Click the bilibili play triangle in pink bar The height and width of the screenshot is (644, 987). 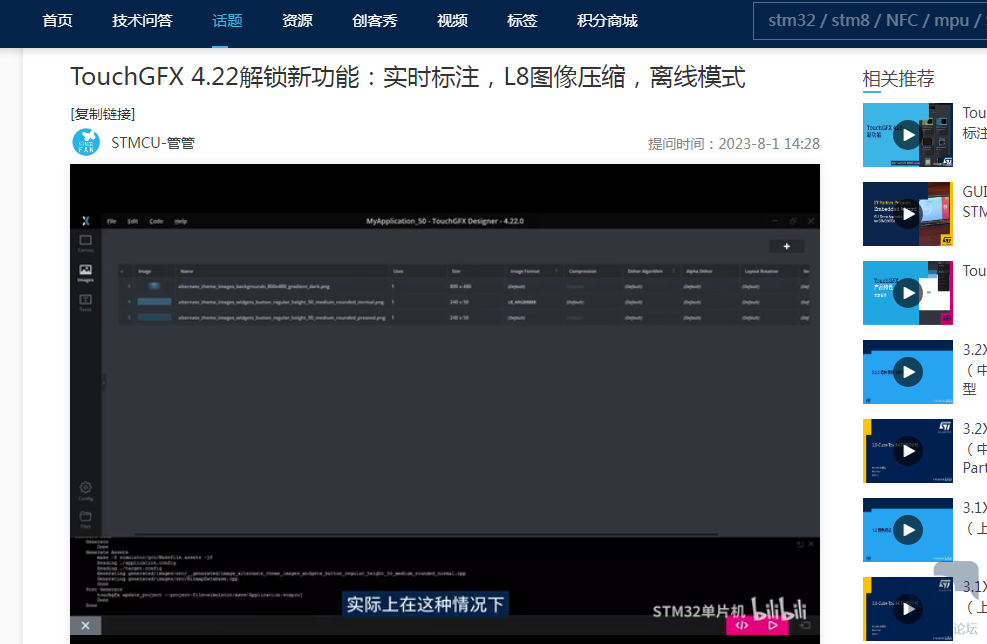773,625
